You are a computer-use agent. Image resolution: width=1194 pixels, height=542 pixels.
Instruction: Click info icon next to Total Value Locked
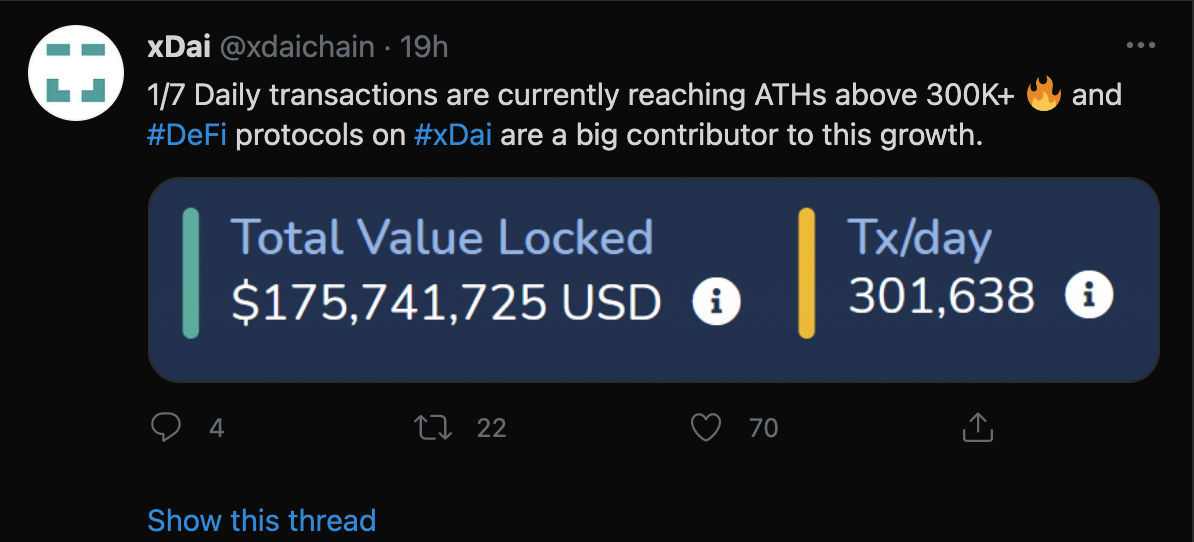(x=716, y=301)
